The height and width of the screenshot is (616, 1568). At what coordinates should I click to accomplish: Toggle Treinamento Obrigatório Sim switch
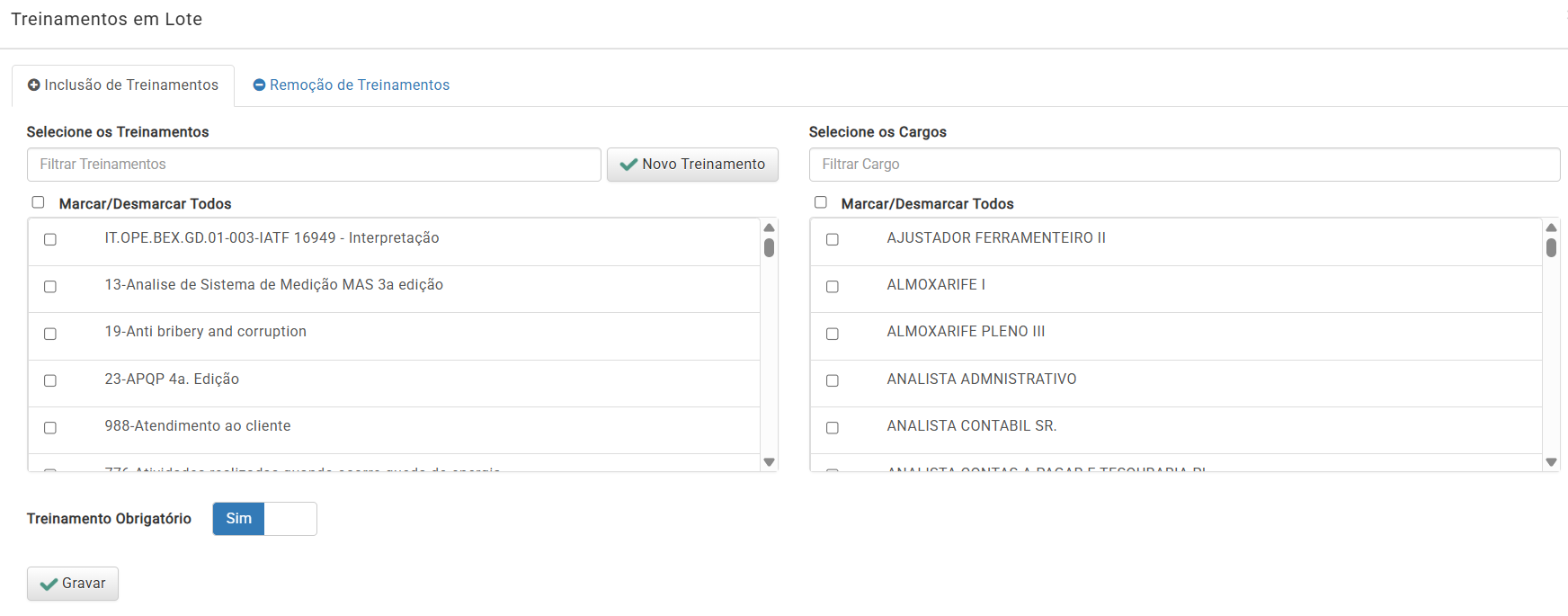pyautogui.click(x=264, y=519)
